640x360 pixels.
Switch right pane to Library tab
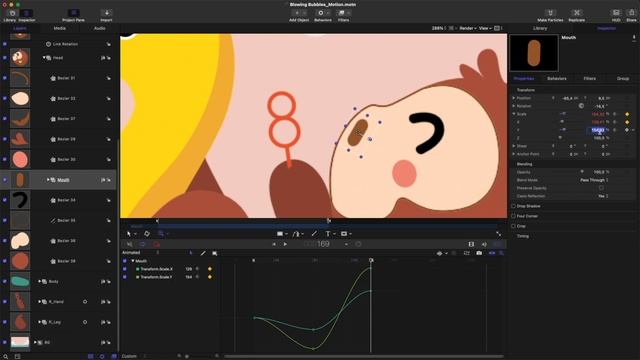540,28
